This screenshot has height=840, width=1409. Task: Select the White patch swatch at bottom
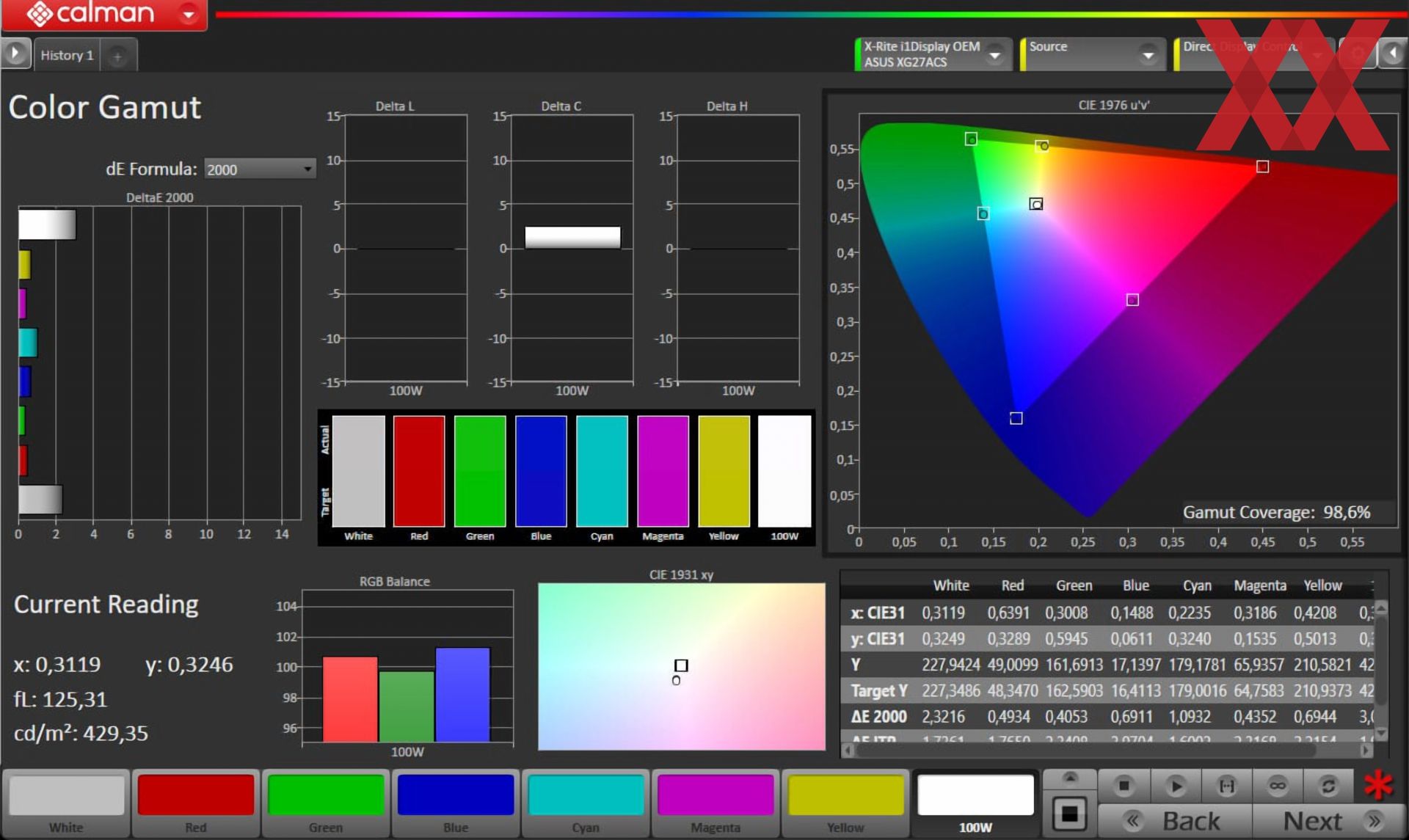pos(66,803)
